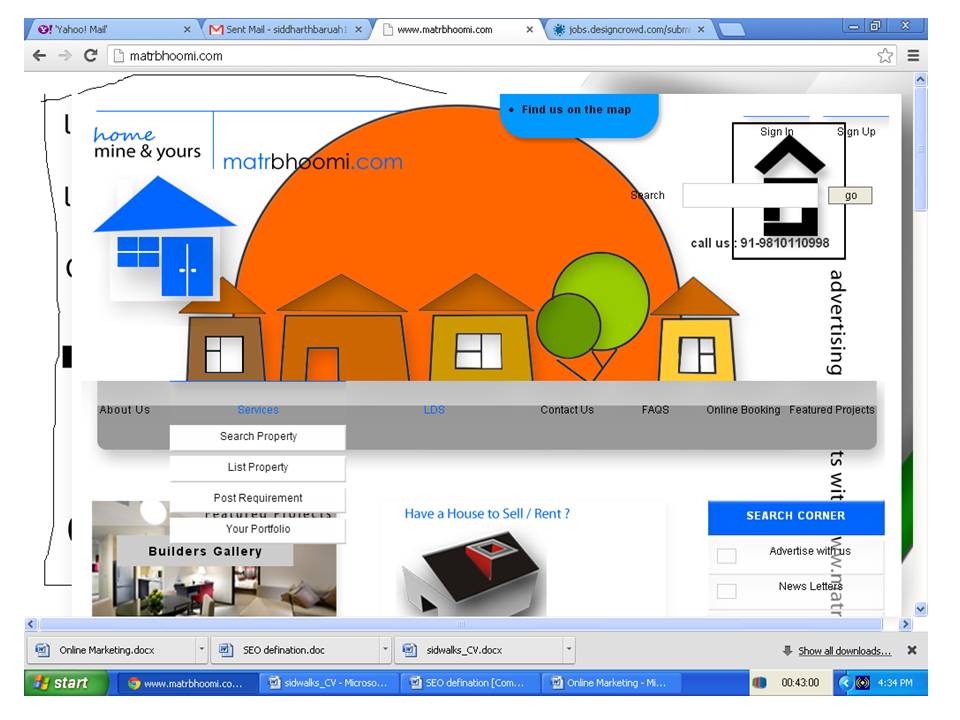Tick the Advertise with us checkbox
Viewport: 960px width, 720px height.
pyautogui.click(x=727, y=556)
